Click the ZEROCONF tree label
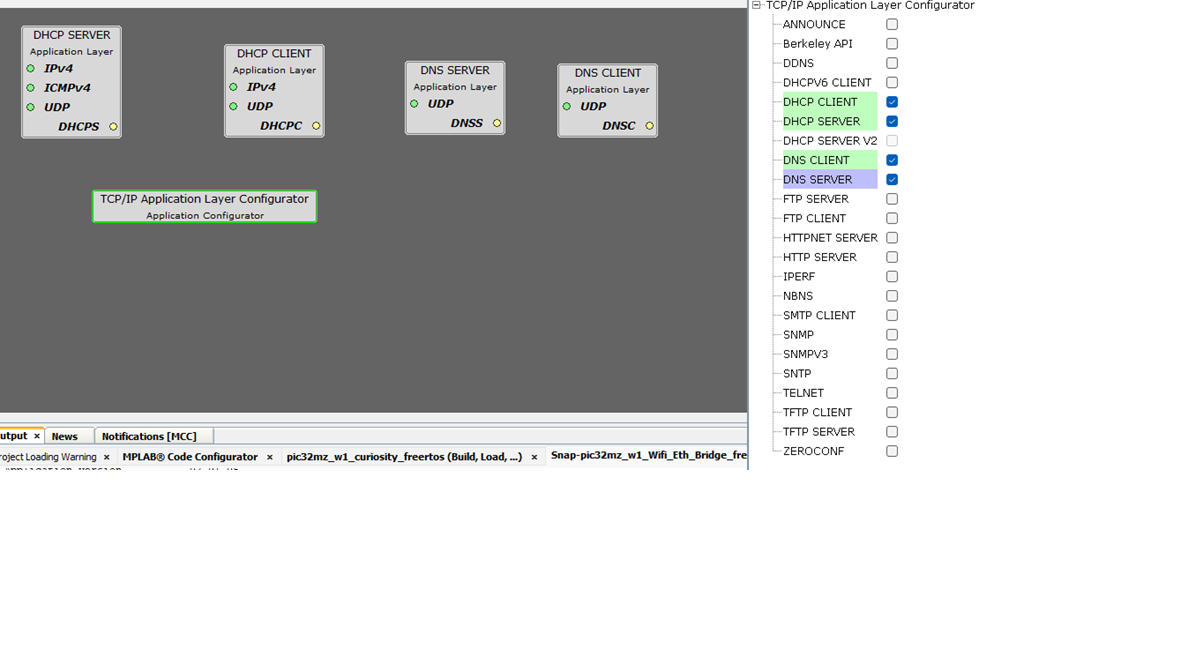The height and width of the screenshot is (648, 1188). (813, 451)
